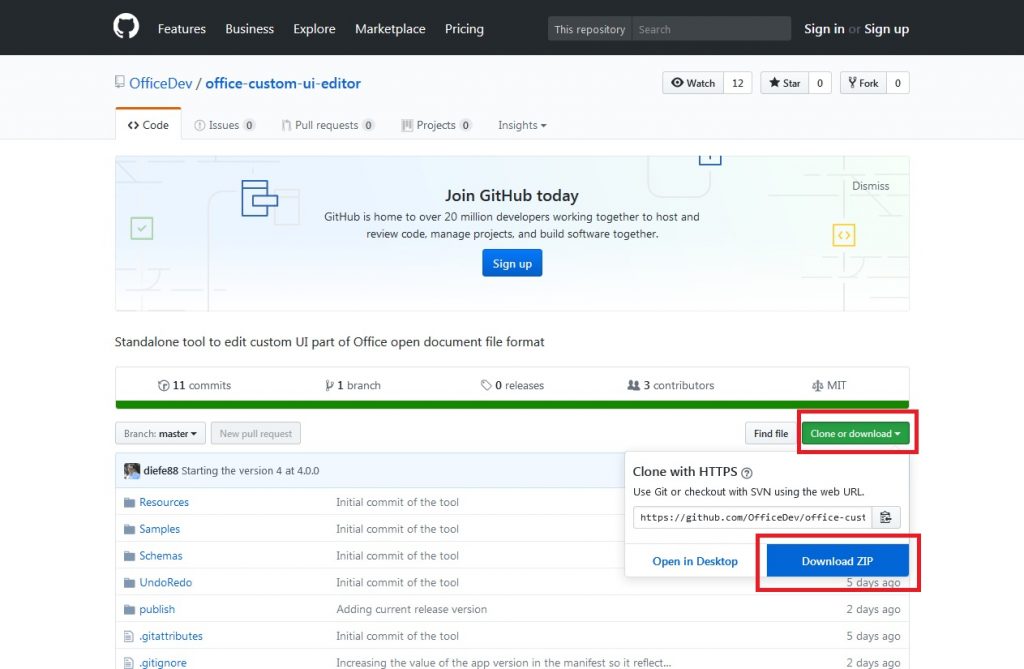The image size is (1024, 669).
Task: Click the branch icon showing 1 branch
Action: (x=330, y=385)
